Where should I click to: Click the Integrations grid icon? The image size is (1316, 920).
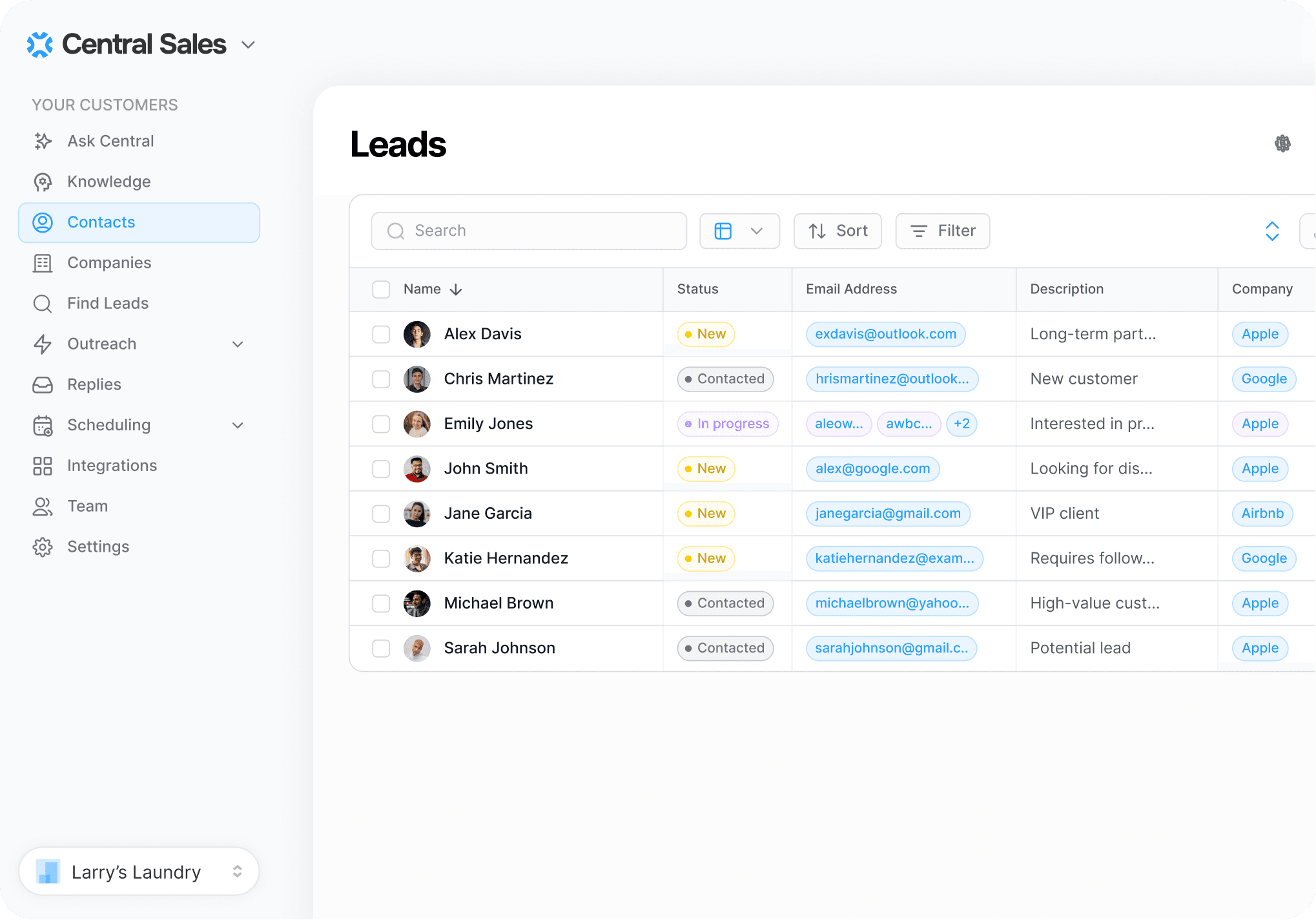pyautogui.click(x=43, y=466)
